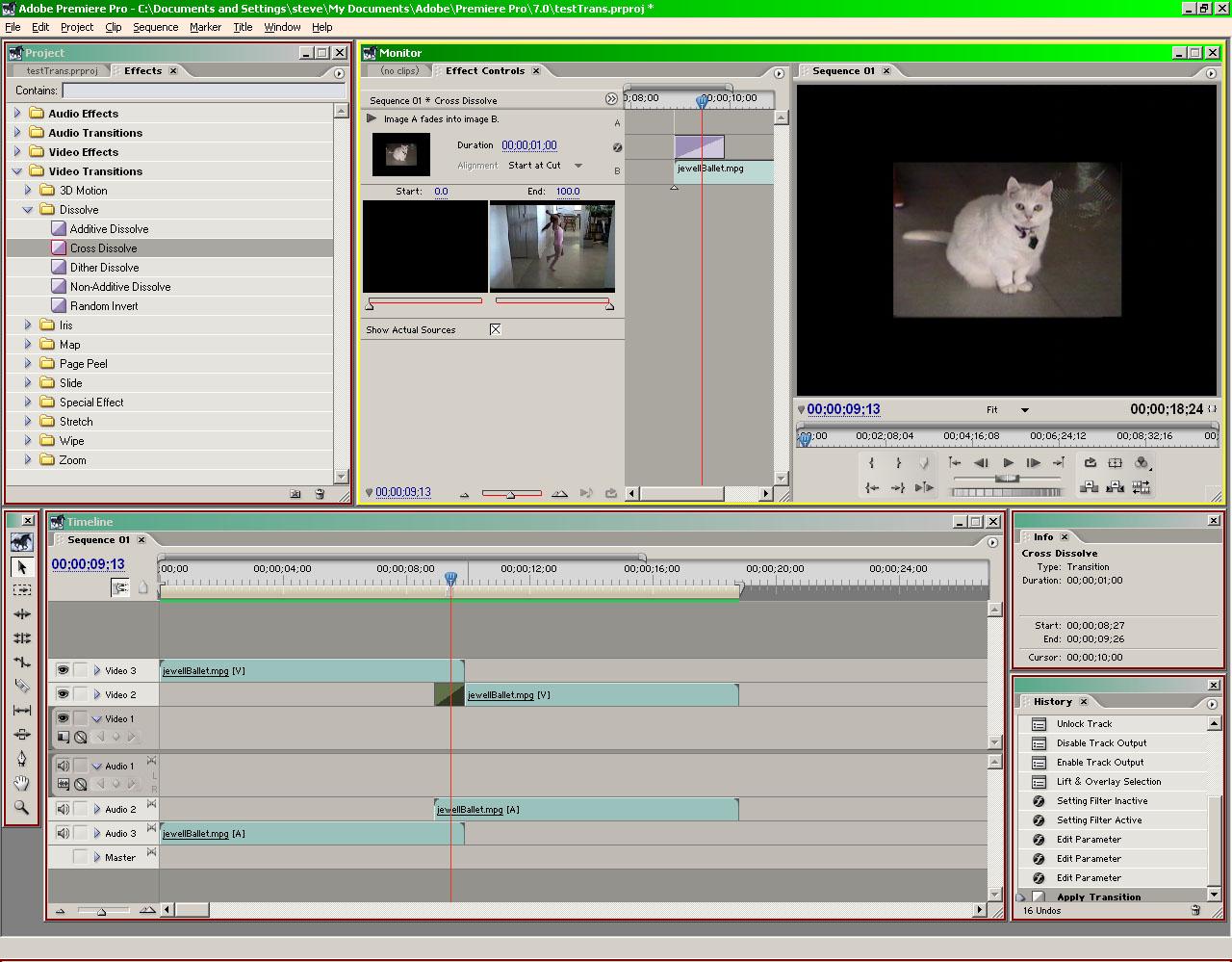Select the Razor tool
This screenshot has width=1232, height=962.
21,686
